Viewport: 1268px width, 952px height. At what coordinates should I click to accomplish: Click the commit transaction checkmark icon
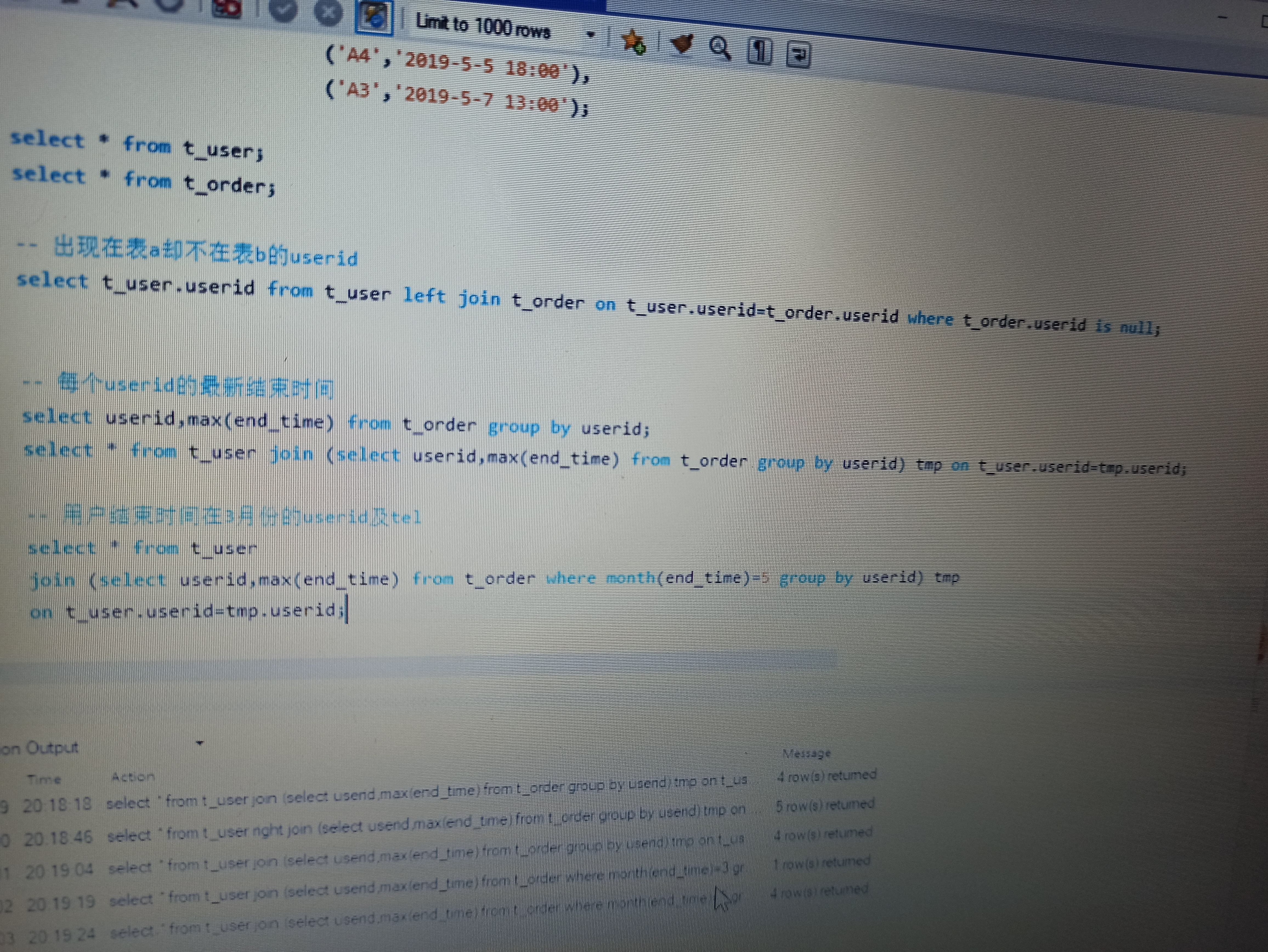click(x=283, y=10)
